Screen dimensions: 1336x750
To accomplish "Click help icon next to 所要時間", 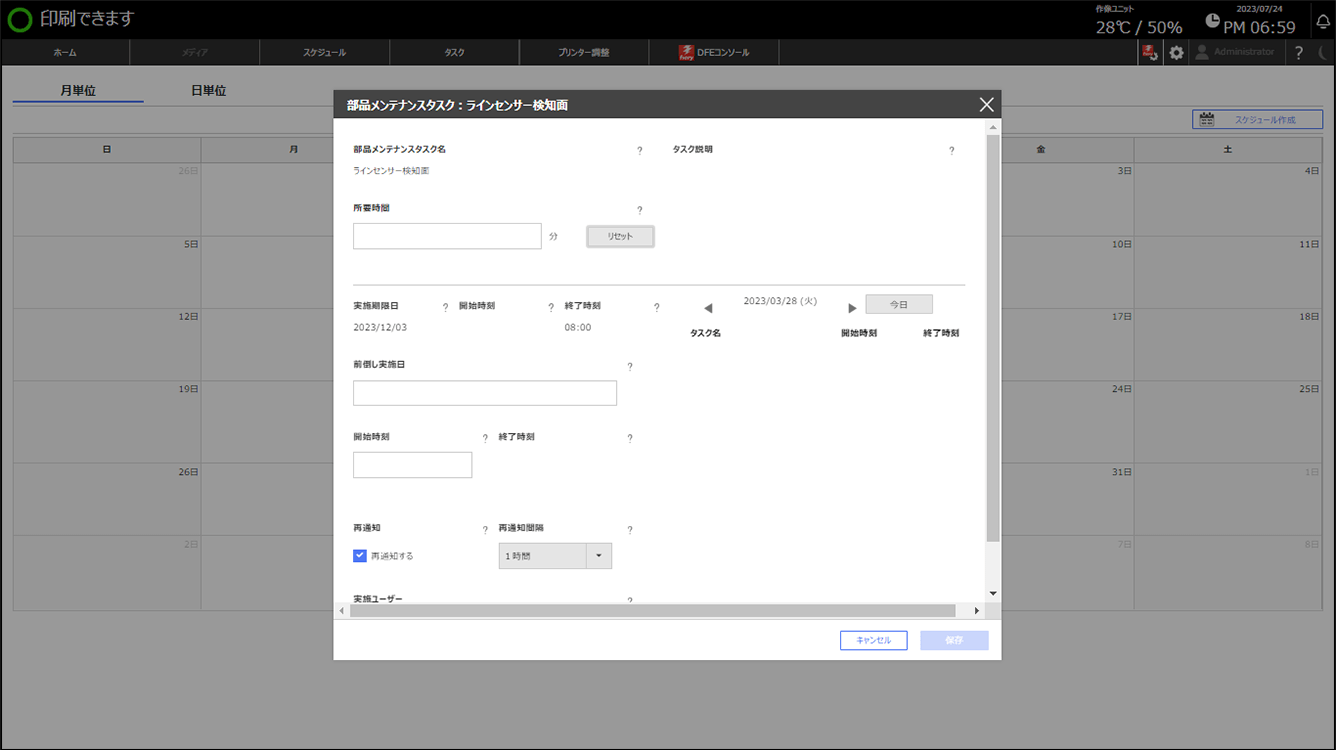I will 639,210.
